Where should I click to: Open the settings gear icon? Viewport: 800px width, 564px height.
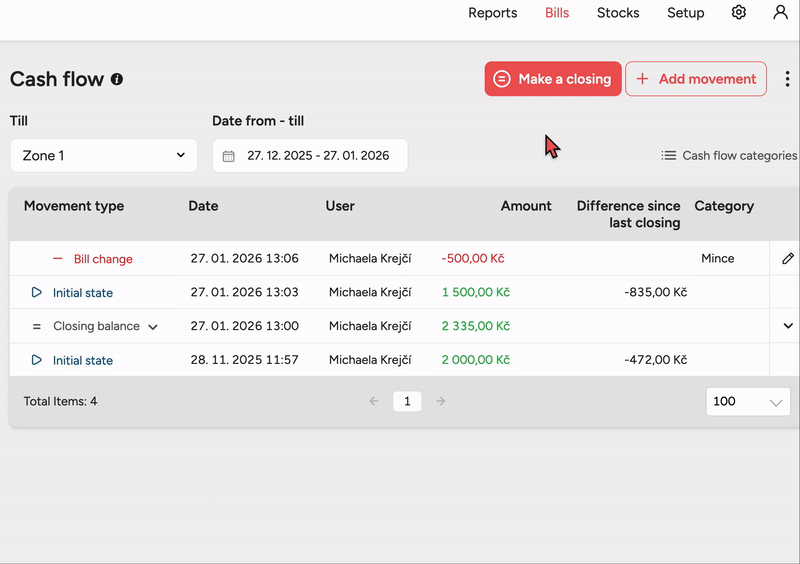coord(739,13)
